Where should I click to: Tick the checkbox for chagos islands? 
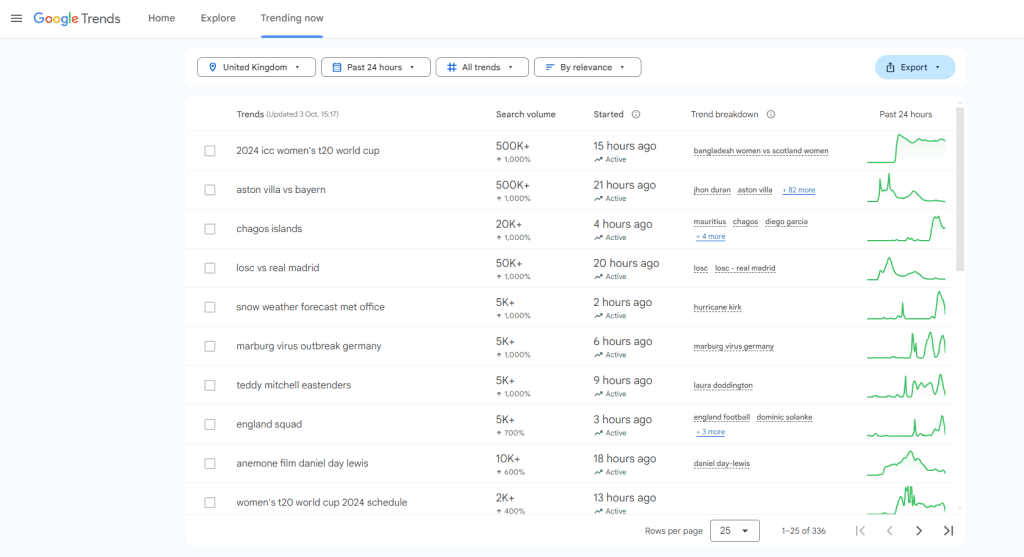pos(210,229)
